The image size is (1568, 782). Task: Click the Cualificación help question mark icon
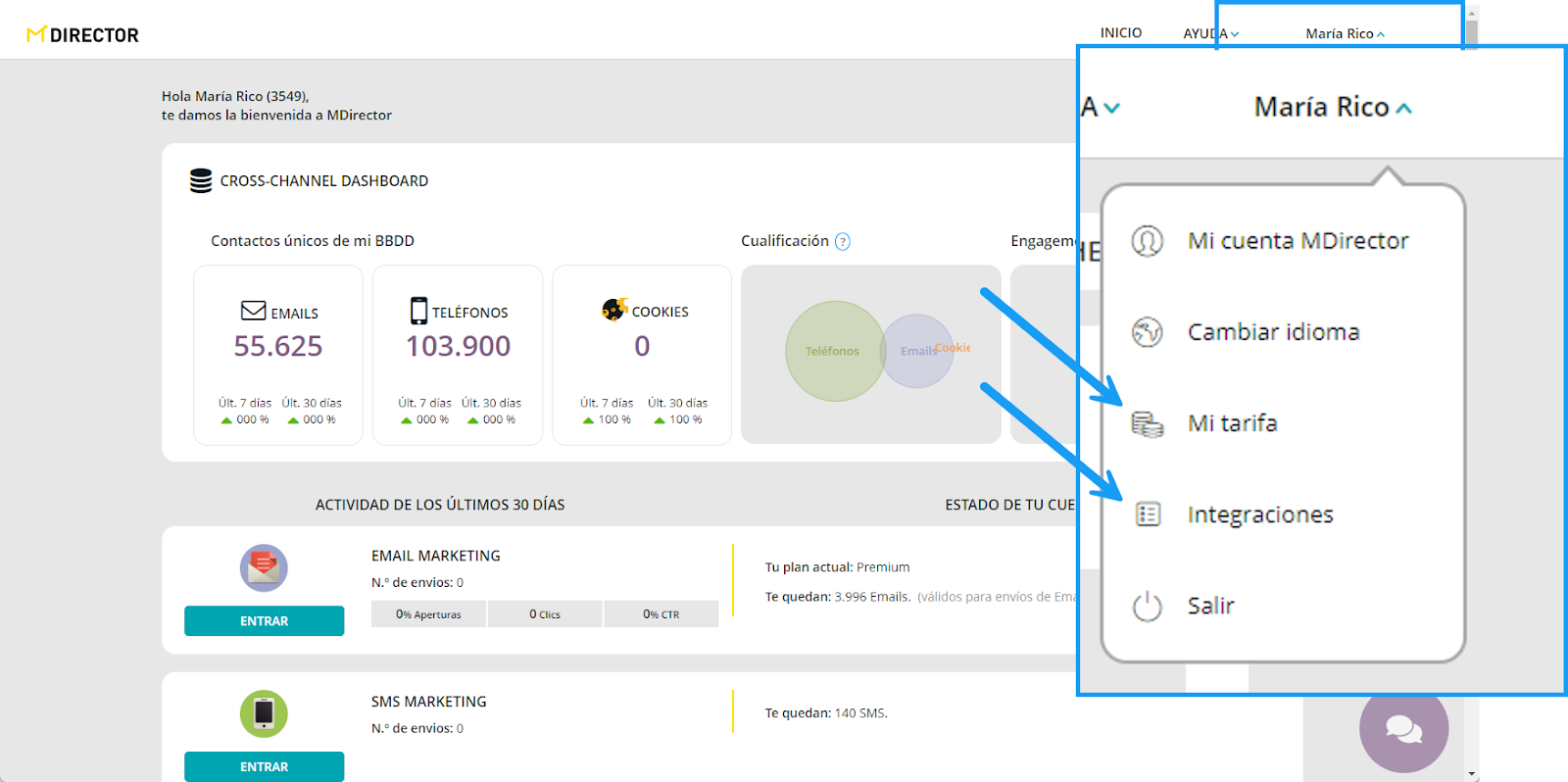pyautogui.click(x=842, y=242)
